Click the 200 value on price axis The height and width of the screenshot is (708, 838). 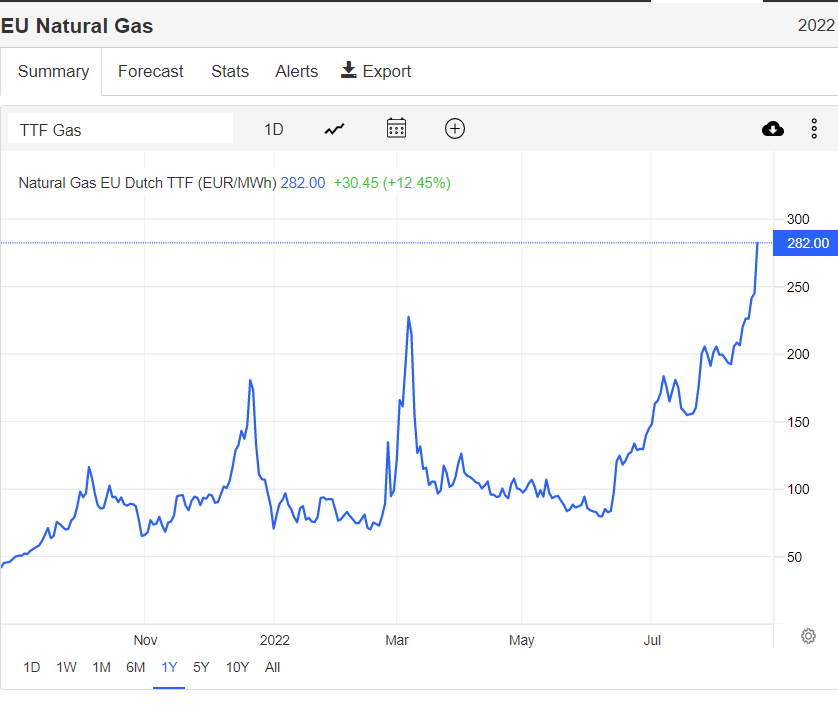(x=798, y=354)
